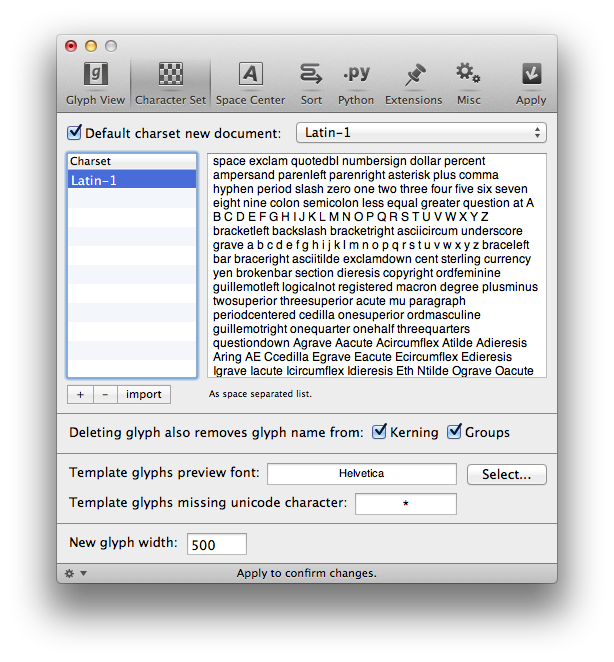The width and height of the screenshot is (614, 662).
Task: Click 'Apply to confirm changes.' status text
Action: [307, 573]
